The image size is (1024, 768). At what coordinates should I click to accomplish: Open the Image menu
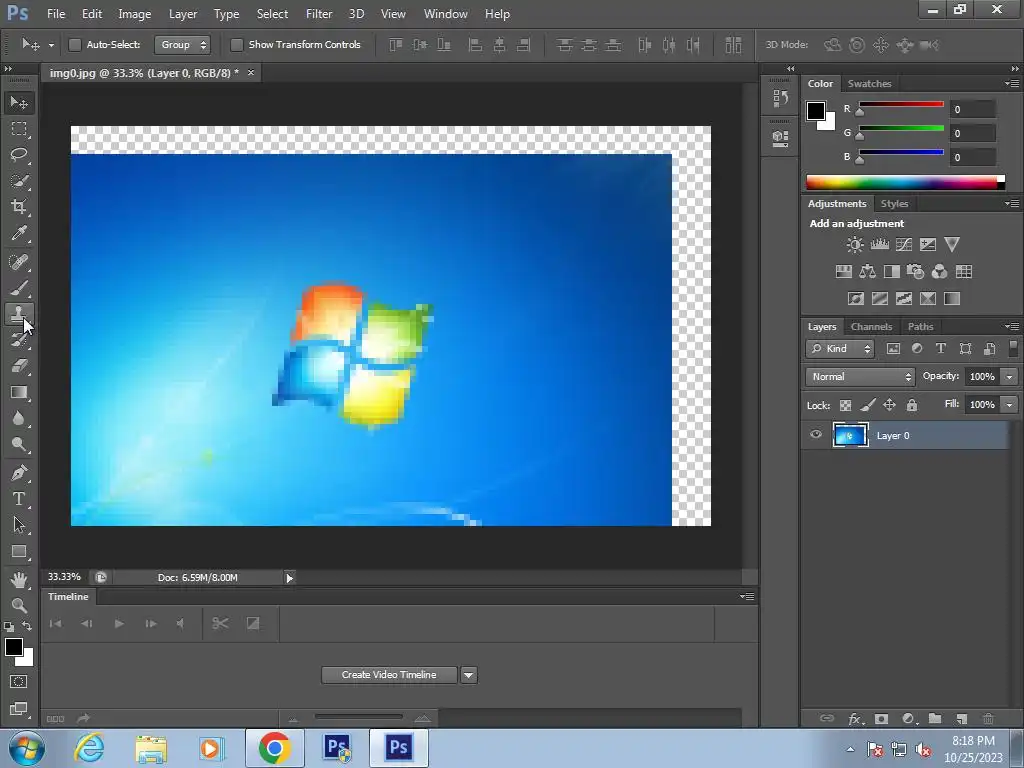[135, 14]
